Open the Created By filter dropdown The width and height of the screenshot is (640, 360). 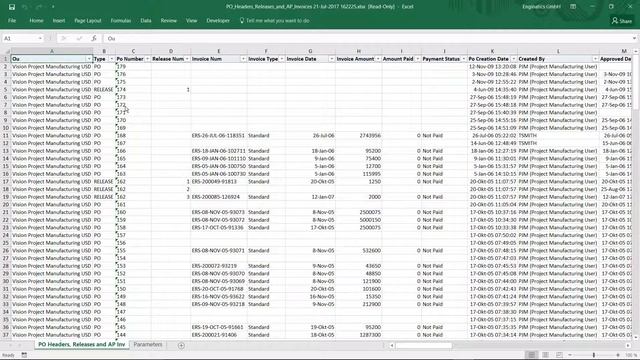click(x=595, y=59)
